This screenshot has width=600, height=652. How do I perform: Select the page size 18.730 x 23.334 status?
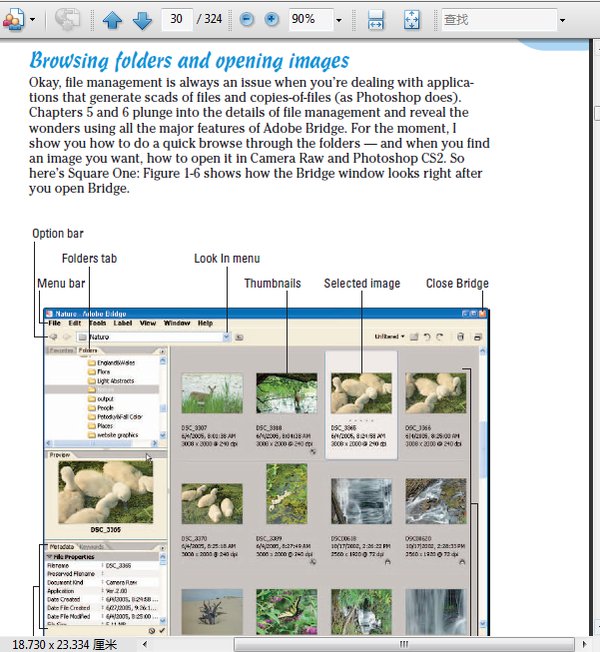pyautogui.click(x=64, y=645)
